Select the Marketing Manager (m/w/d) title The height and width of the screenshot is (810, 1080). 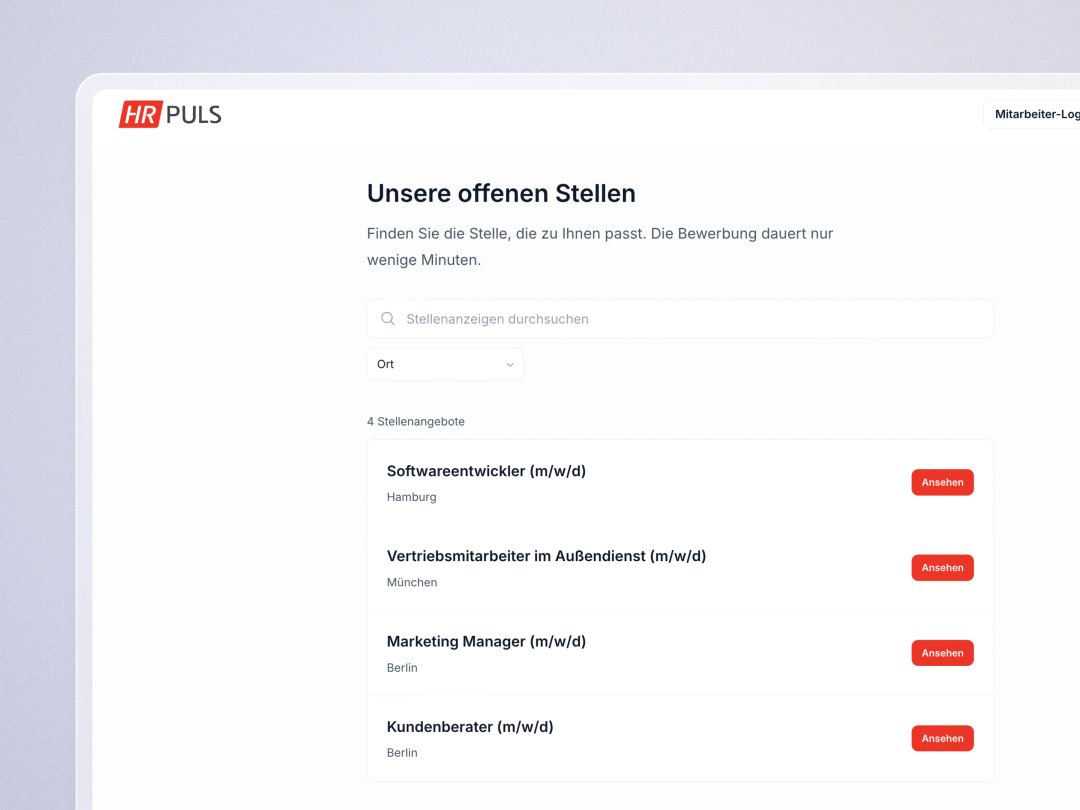point(486,642)
